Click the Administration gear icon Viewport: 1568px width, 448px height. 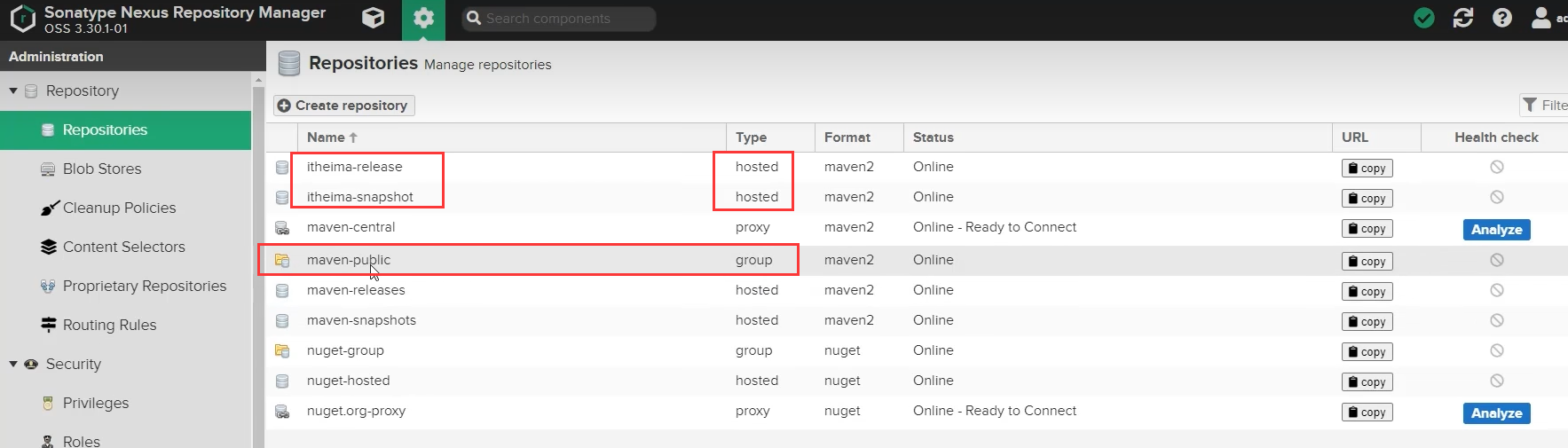[x=423, y=19]
